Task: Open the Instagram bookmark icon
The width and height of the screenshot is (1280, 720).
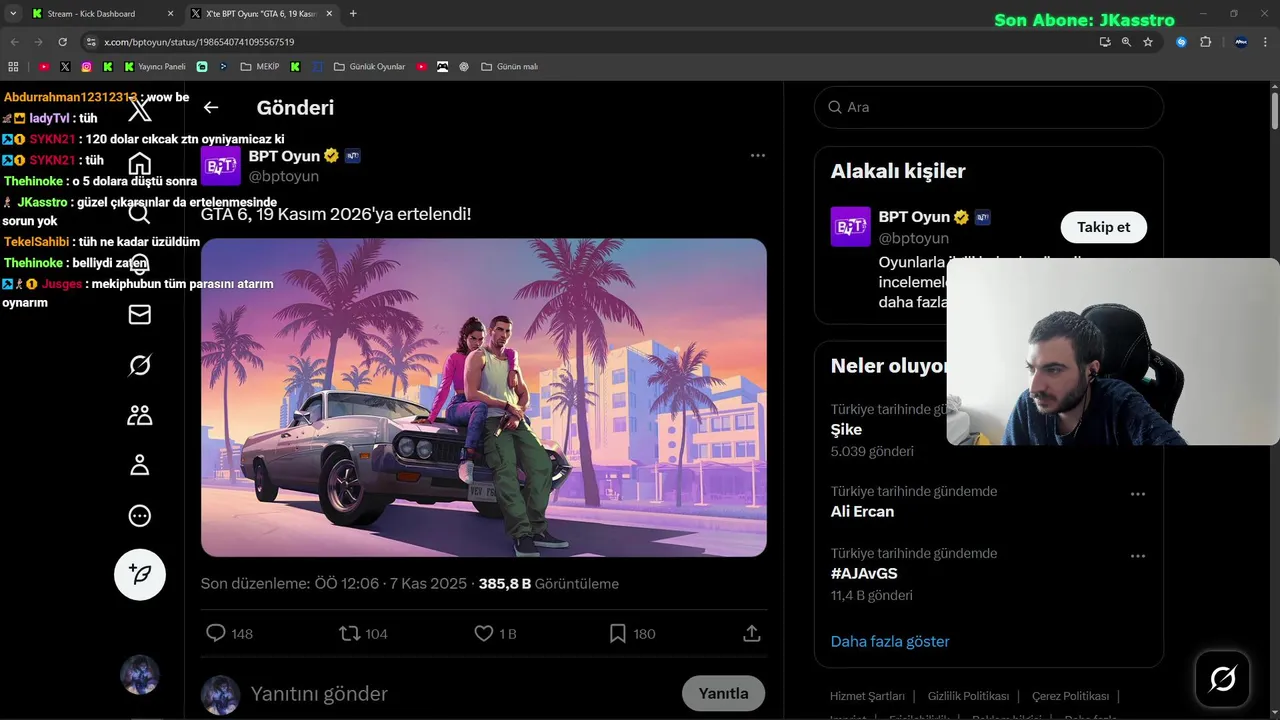Action: tap(86, 67)
